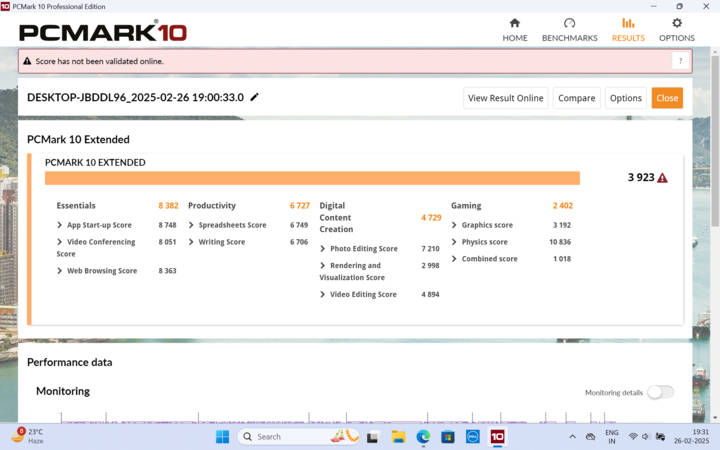Click View Result Online button
Screen dimensions: 720x450
point(506,98)
